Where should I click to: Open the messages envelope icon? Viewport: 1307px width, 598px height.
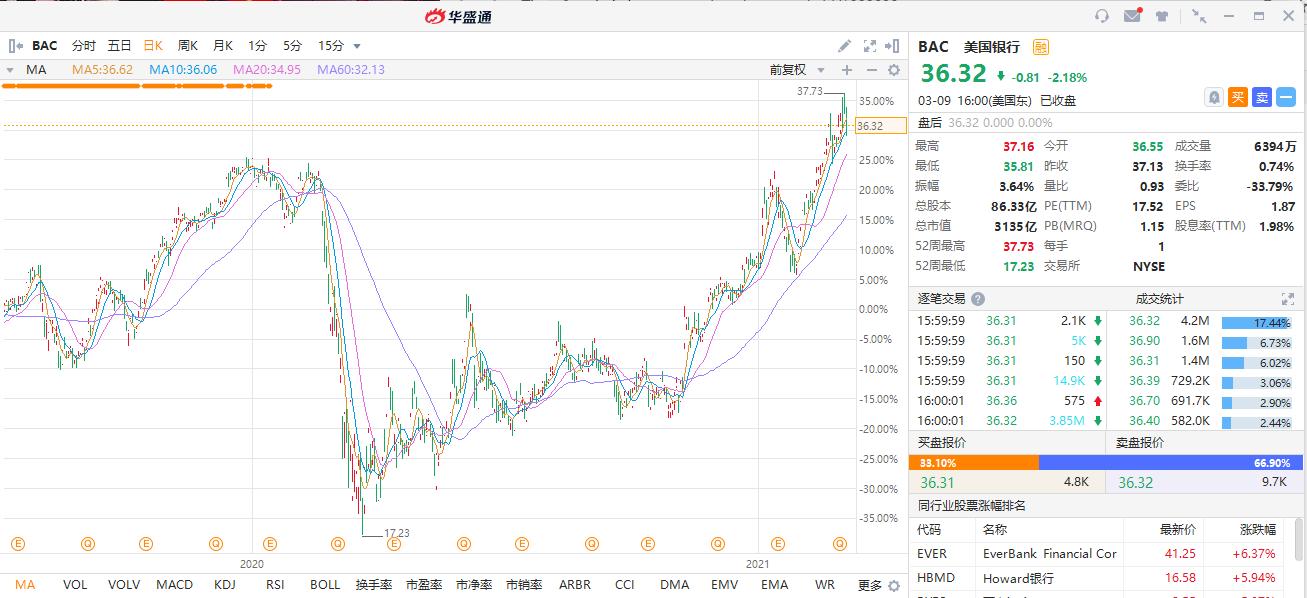point(1132,16)
